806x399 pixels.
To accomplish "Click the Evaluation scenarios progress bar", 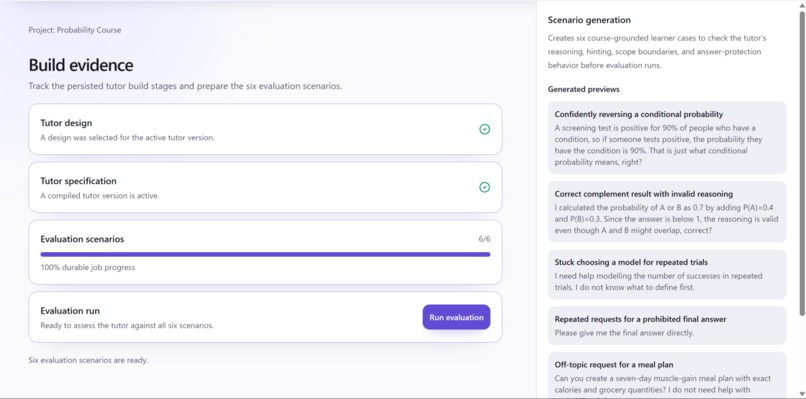I will (265, 254).
